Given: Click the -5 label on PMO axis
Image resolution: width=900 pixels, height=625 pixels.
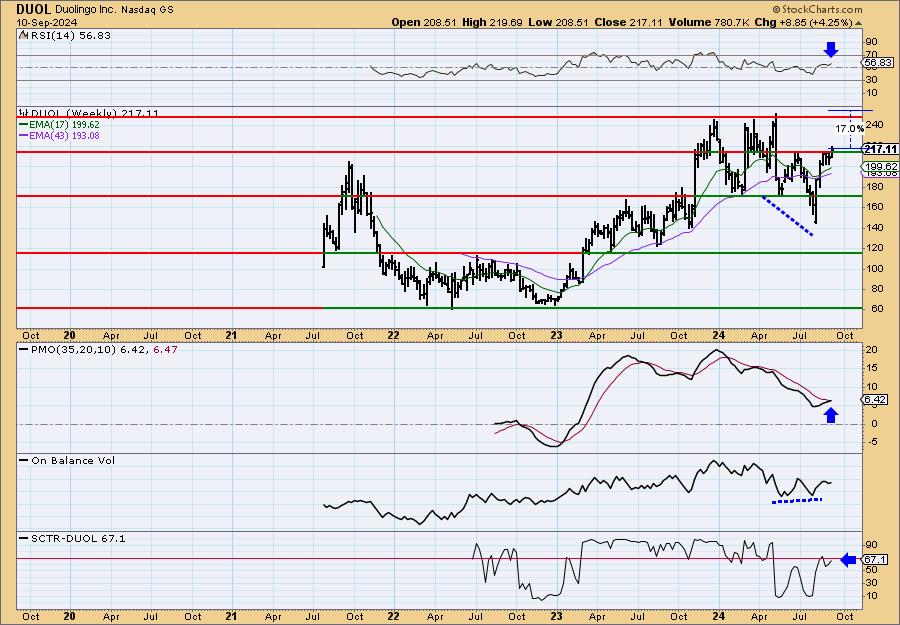Looking at the screenshot, I should pyautogui.click(x=871, y=442).
